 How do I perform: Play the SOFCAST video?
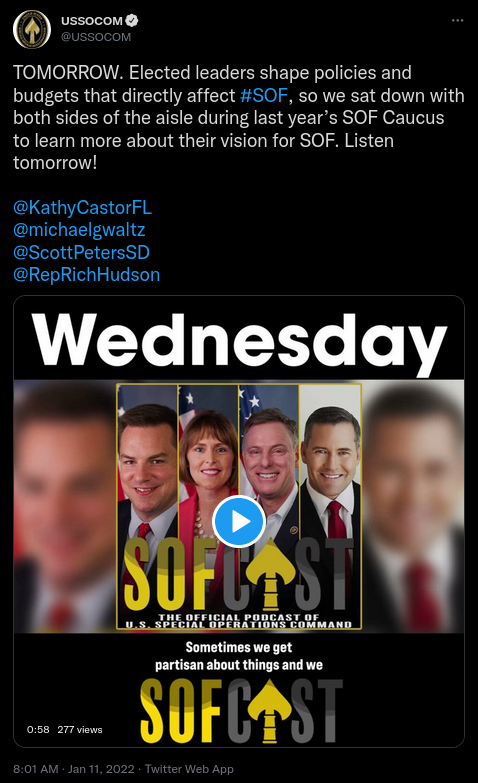(239, 521)
